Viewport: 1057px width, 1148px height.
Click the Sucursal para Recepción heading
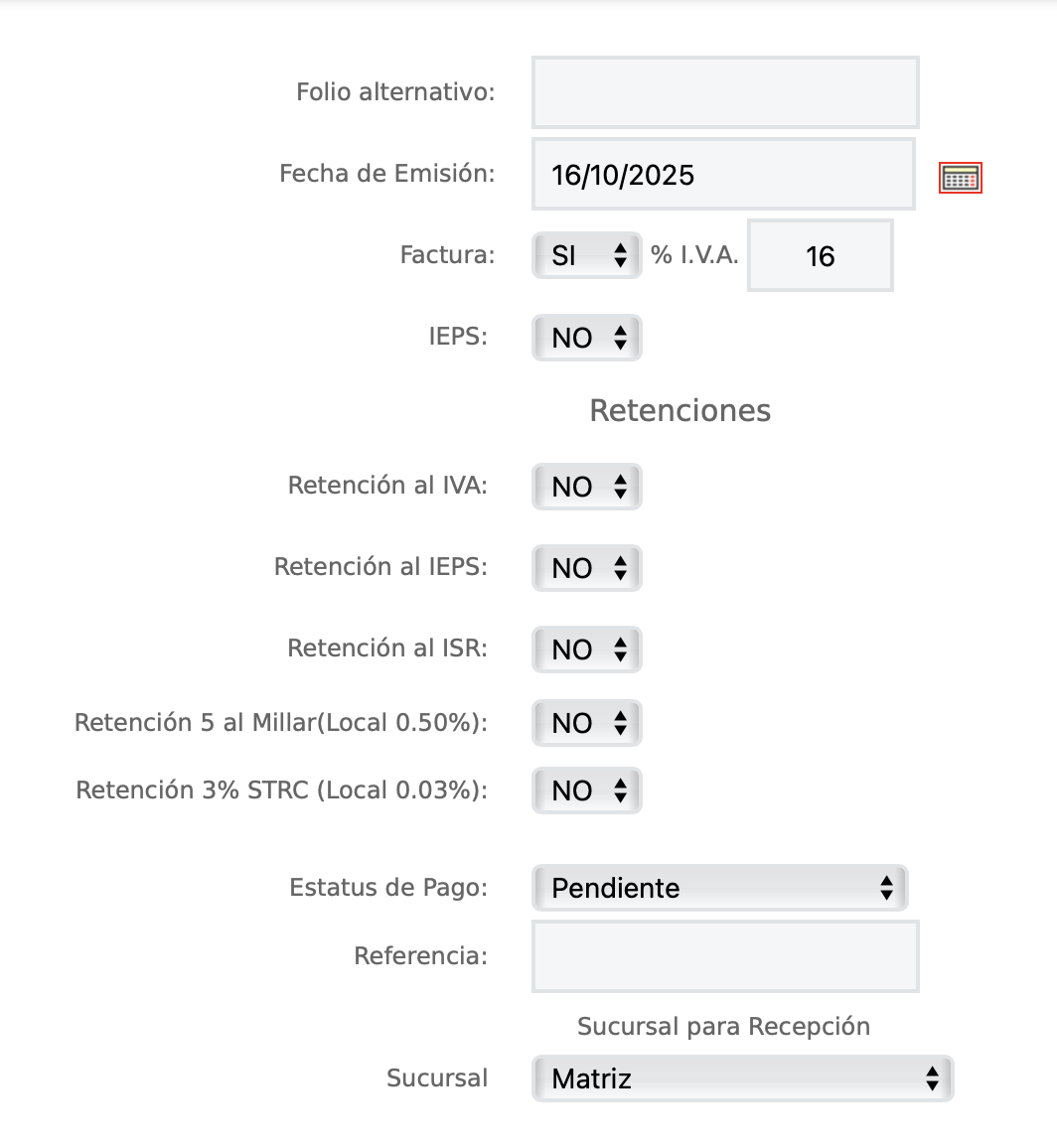[x=723, y=1027]
